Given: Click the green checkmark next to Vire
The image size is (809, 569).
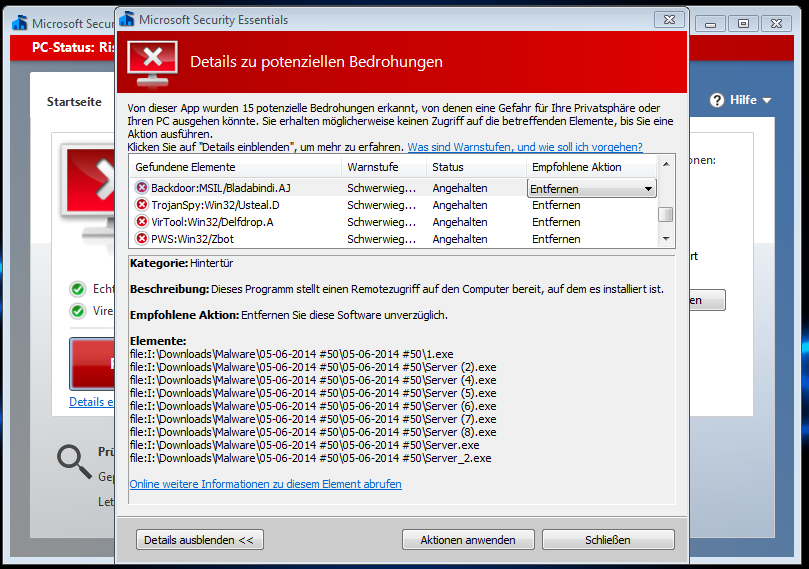Looking at the screenshot, I should (77, 311).
